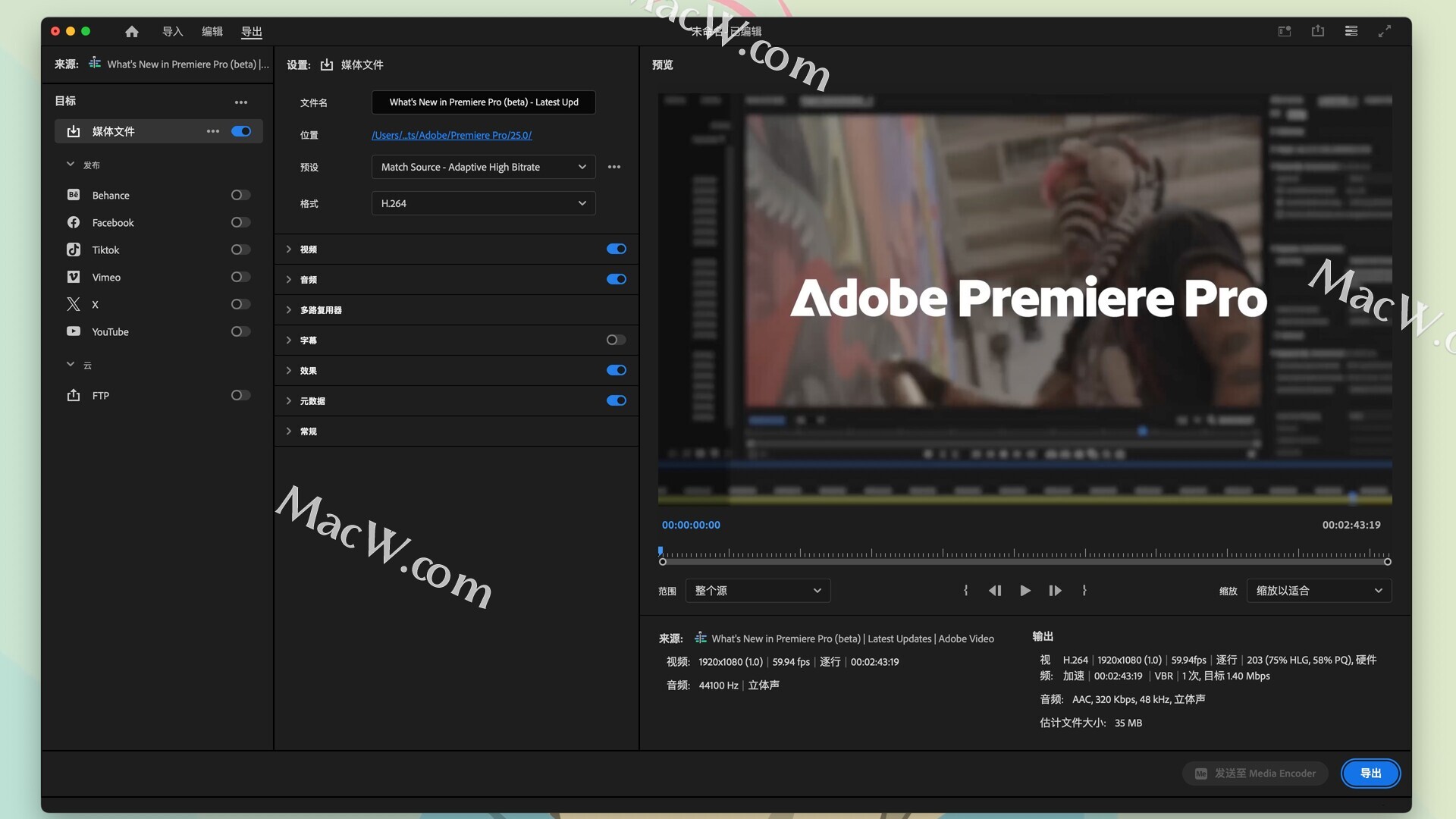The width and height of the screenshot is (1456, 819).
Task: Enable Tiktok publishing toggle
Action: coord(241,249)
